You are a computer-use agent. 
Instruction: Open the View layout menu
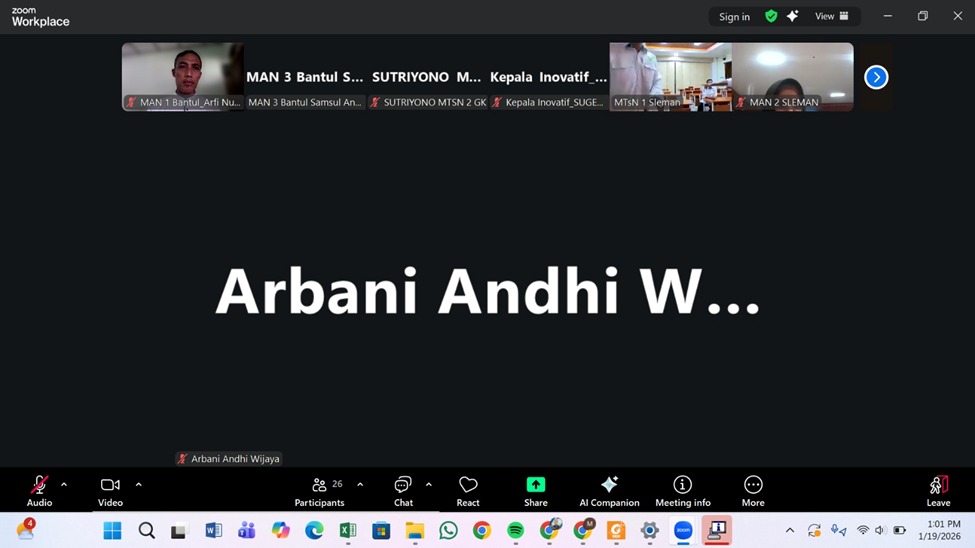[x=831, y=16]
